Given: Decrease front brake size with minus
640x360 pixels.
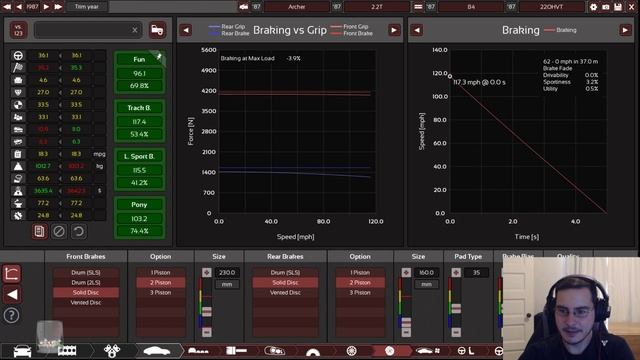Looking at the screenshot, I should 207,332.
